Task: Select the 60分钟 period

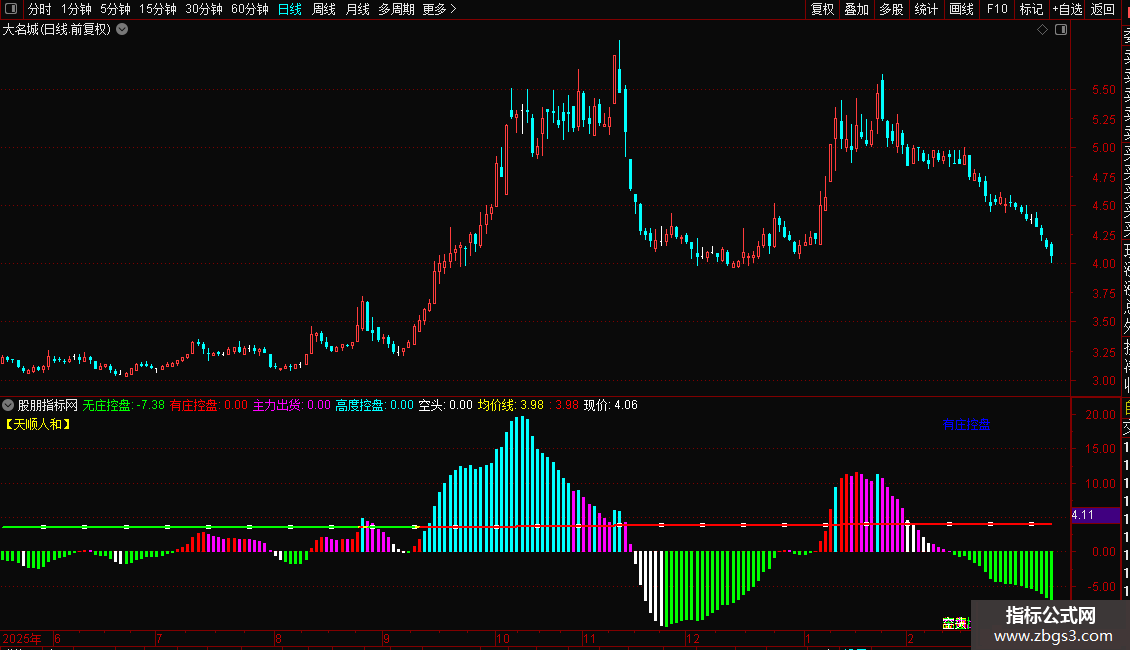Action: tap(250, 9)
